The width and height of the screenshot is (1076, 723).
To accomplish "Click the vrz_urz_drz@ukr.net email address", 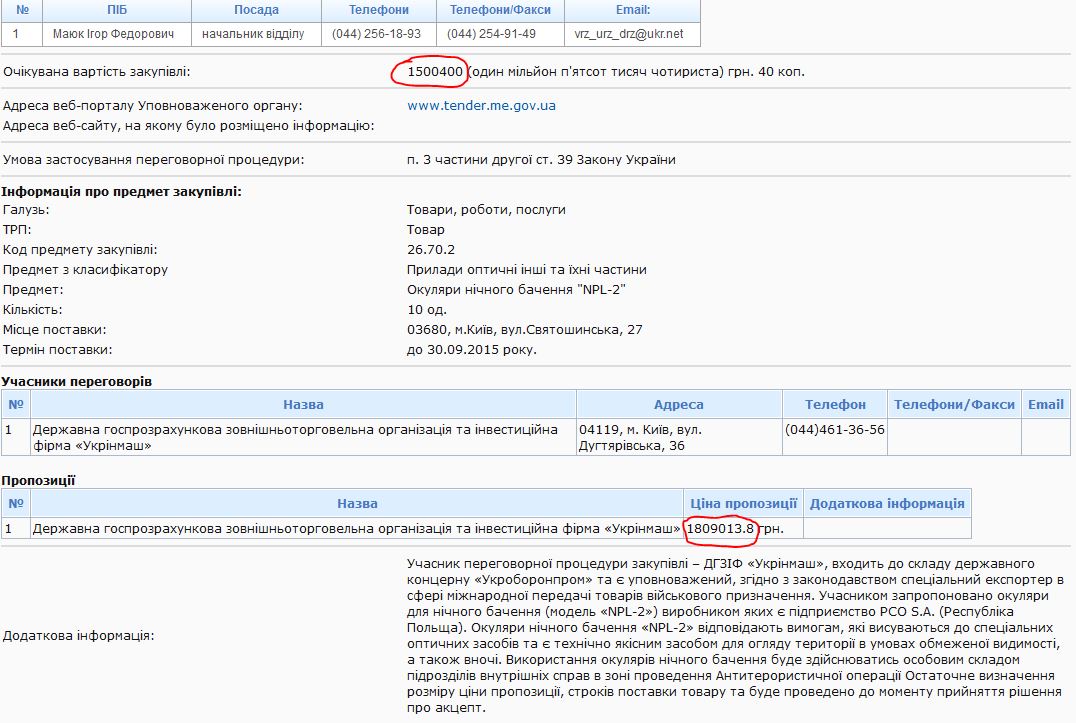I will pos(628,34).
